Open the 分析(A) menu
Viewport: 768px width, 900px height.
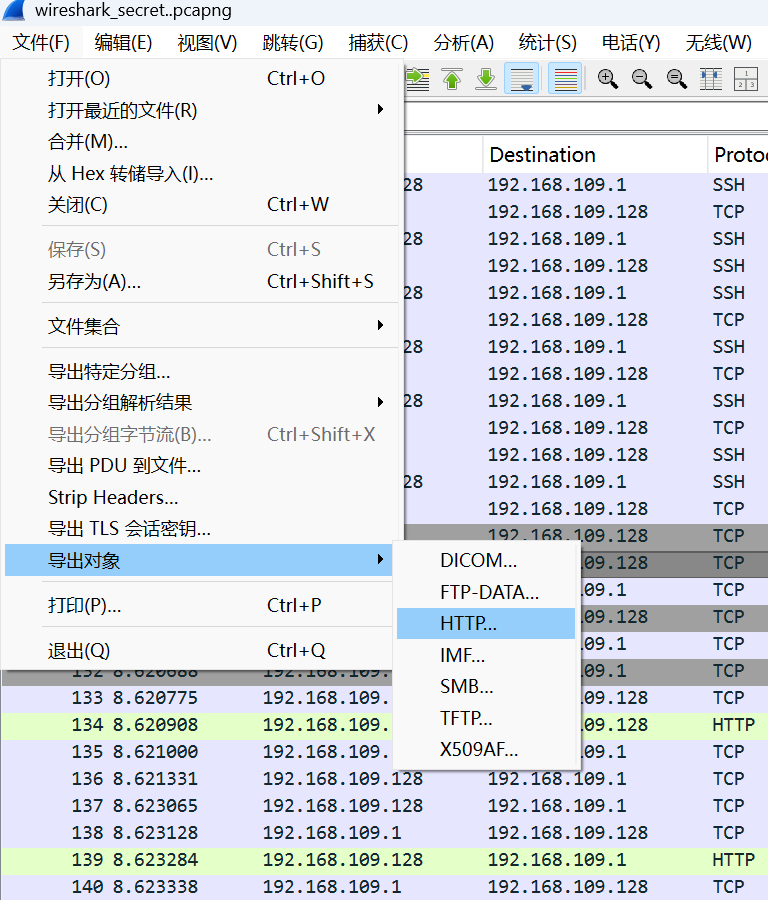coord(464,42)
